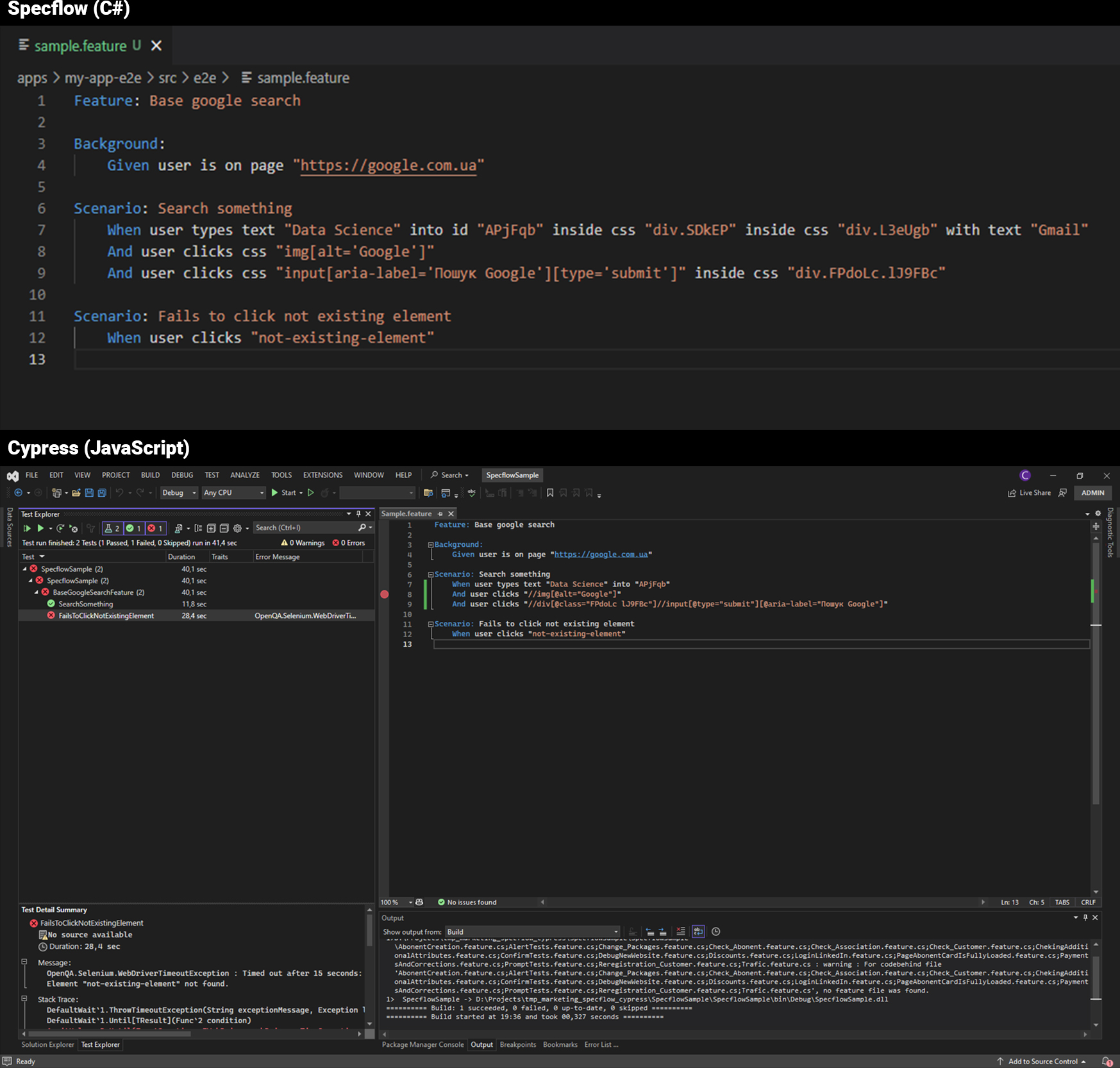Image resolution: width=1120 pixels, height=1068 pixels.
Task: Click Expand All icon in Test Explorer
Action: [x=211, y=528]
